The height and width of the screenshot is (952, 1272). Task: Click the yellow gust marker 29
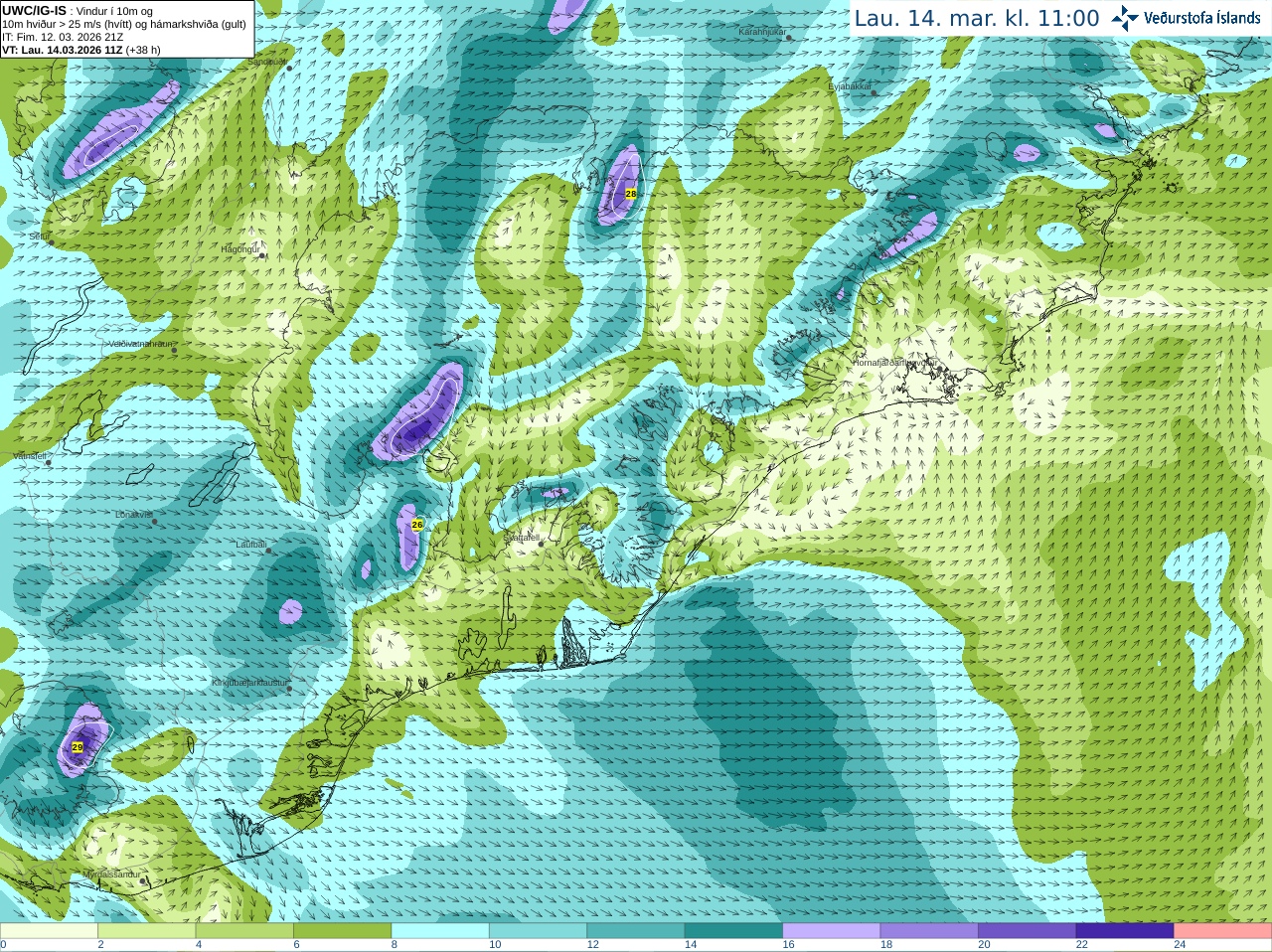point(78,746)
